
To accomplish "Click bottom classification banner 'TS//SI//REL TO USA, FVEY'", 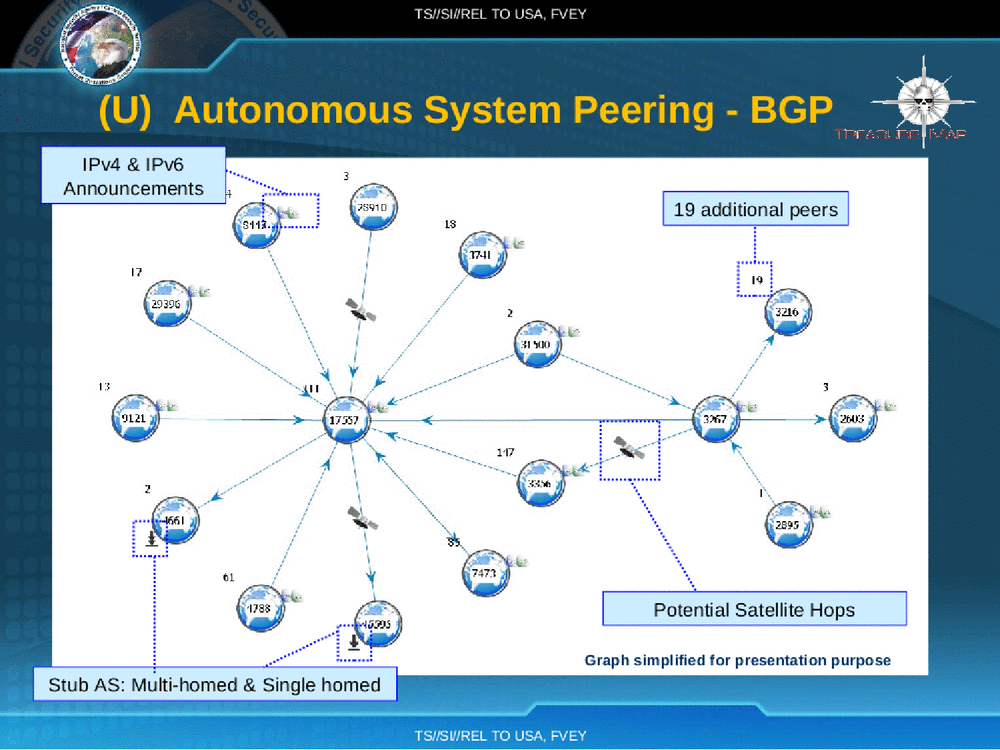I will [500, 735].
